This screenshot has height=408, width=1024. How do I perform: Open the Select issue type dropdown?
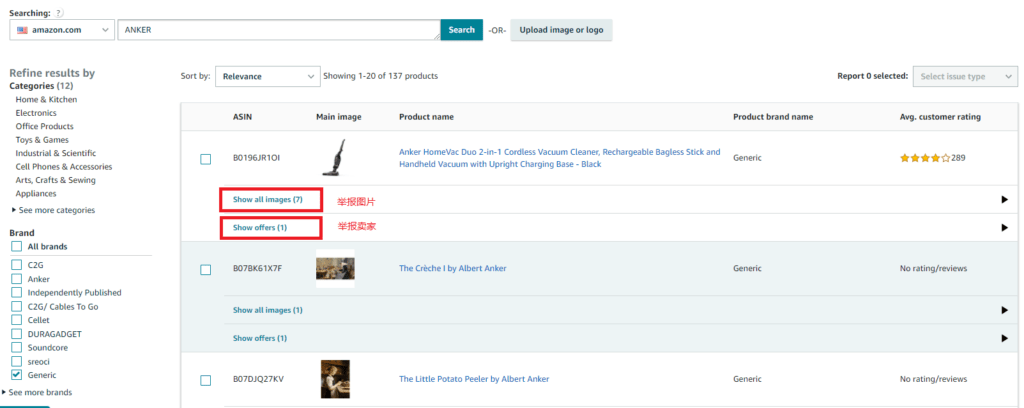[965, 76]
